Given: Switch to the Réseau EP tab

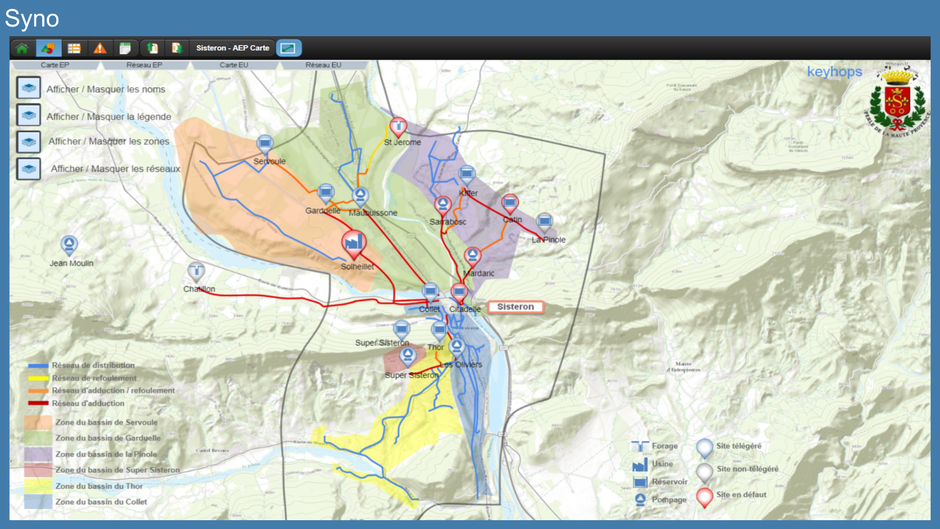Looking at the screenshot, I should coord(144,65).
